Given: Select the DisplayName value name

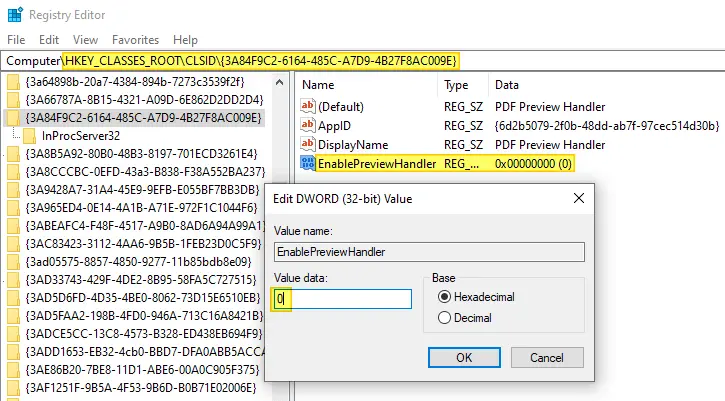Looking at the screenshot, I should pos(353,145).
